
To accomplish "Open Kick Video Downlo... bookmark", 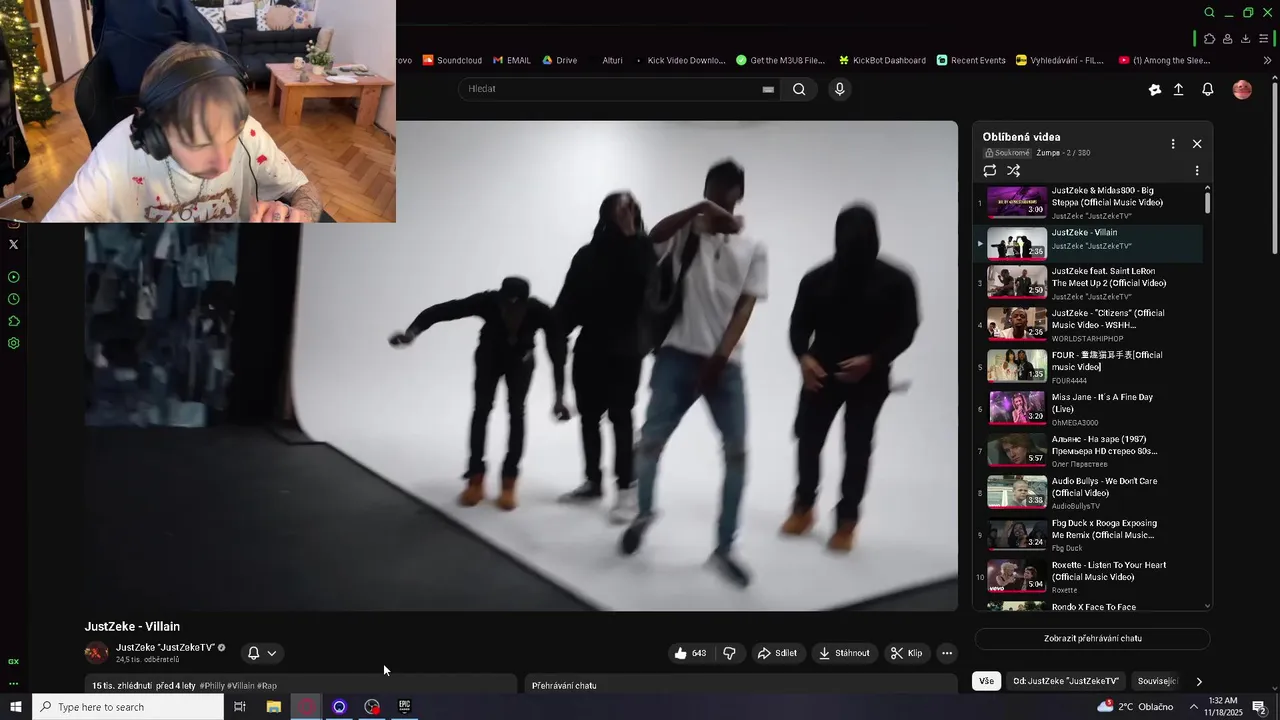I will 680,60.
